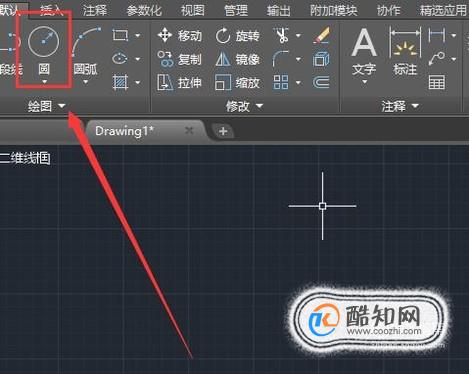469x374 pixels.
Task: Select the Mirror (镜像) tool
Action: (x=237, y=59)
